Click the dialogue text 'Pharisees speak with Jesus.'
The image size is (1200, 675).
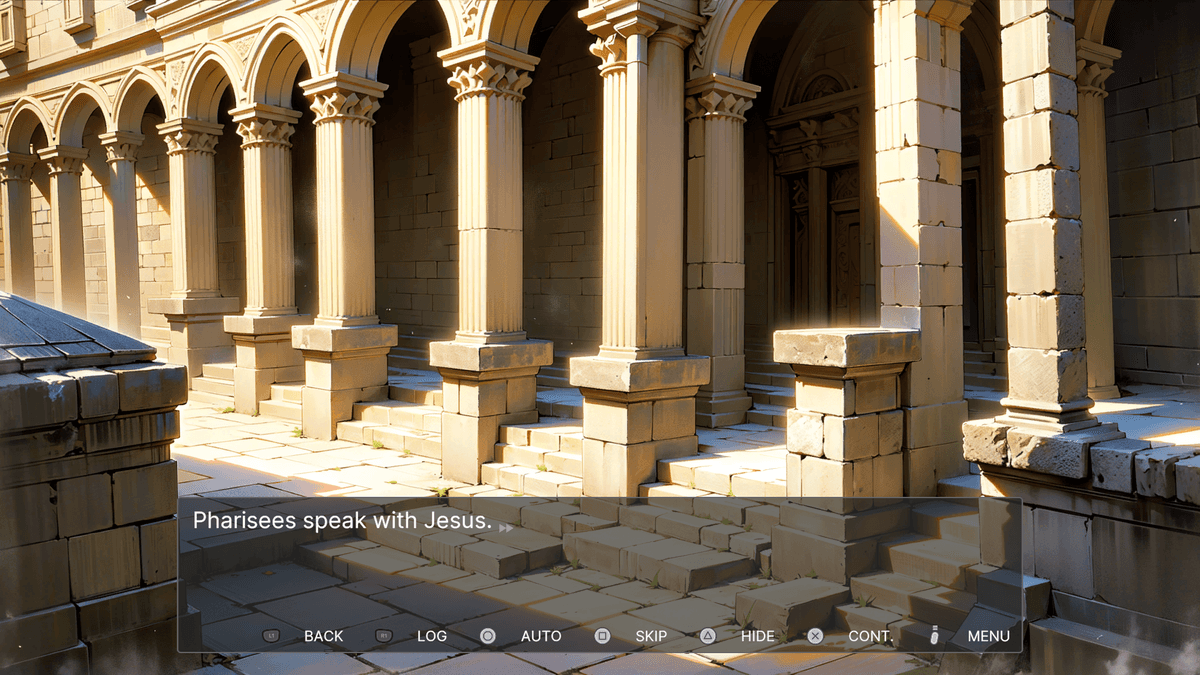pos(341,521)
